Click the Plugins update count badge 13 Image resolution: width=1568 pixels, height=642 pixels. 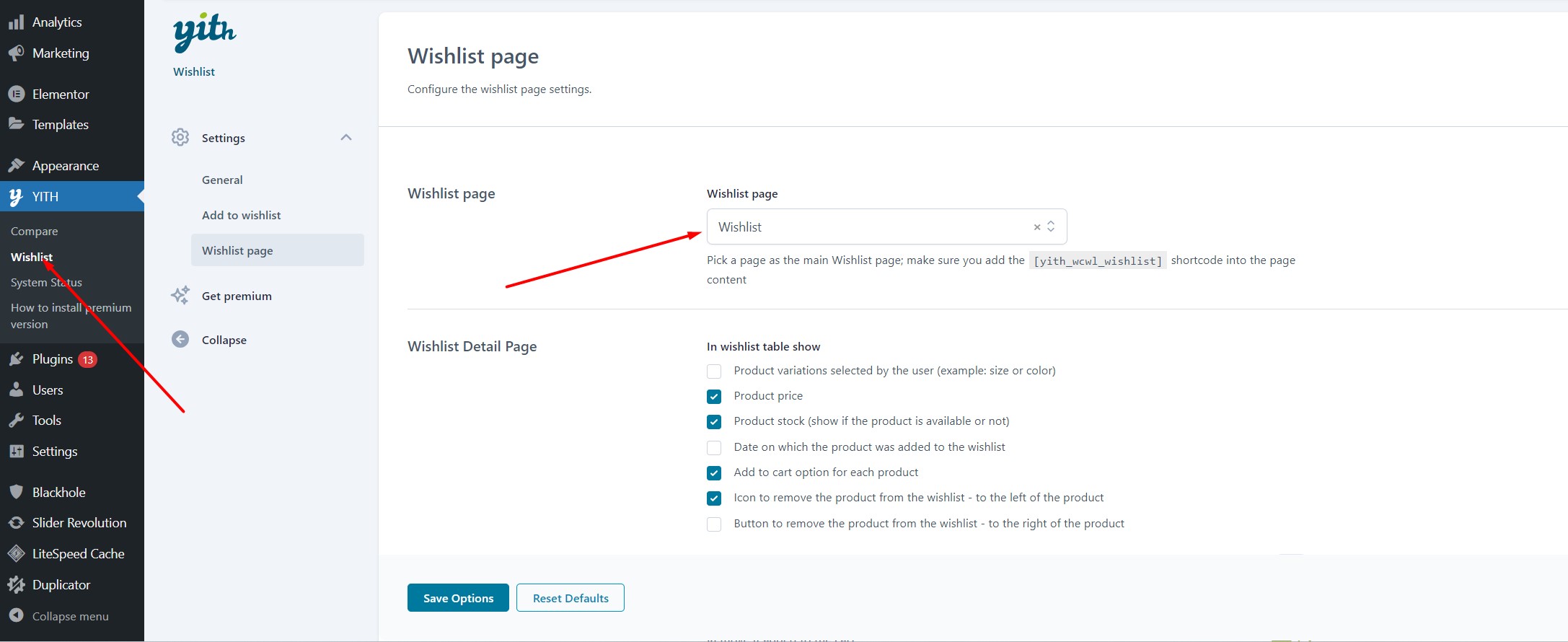(x=88, y=360)
